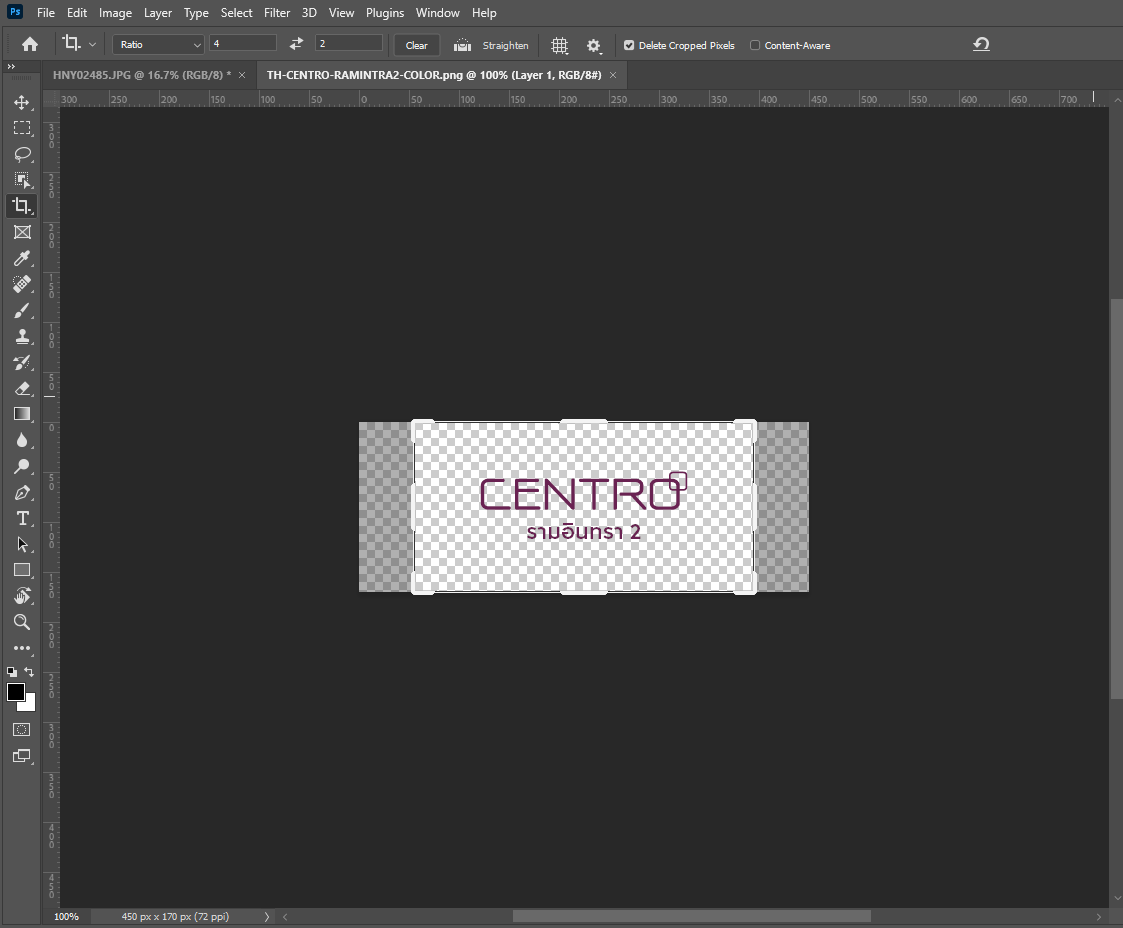Viewport: 1123px width, 928px height.
Task: Expand the toolbar double-arrow
Action: click(x=11, y=67)
